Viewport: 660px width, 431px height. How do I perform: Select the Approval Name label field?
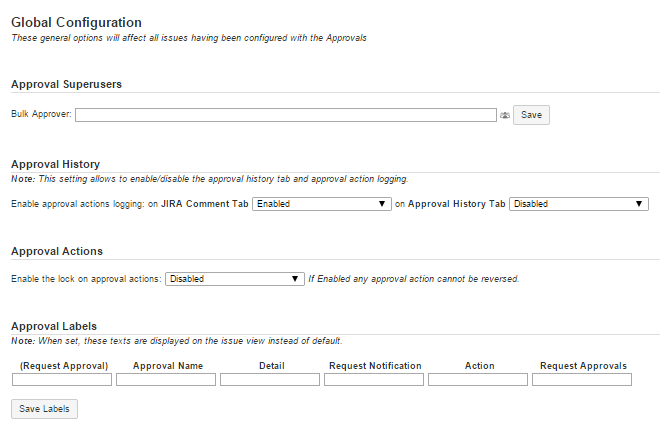(166, 380)
